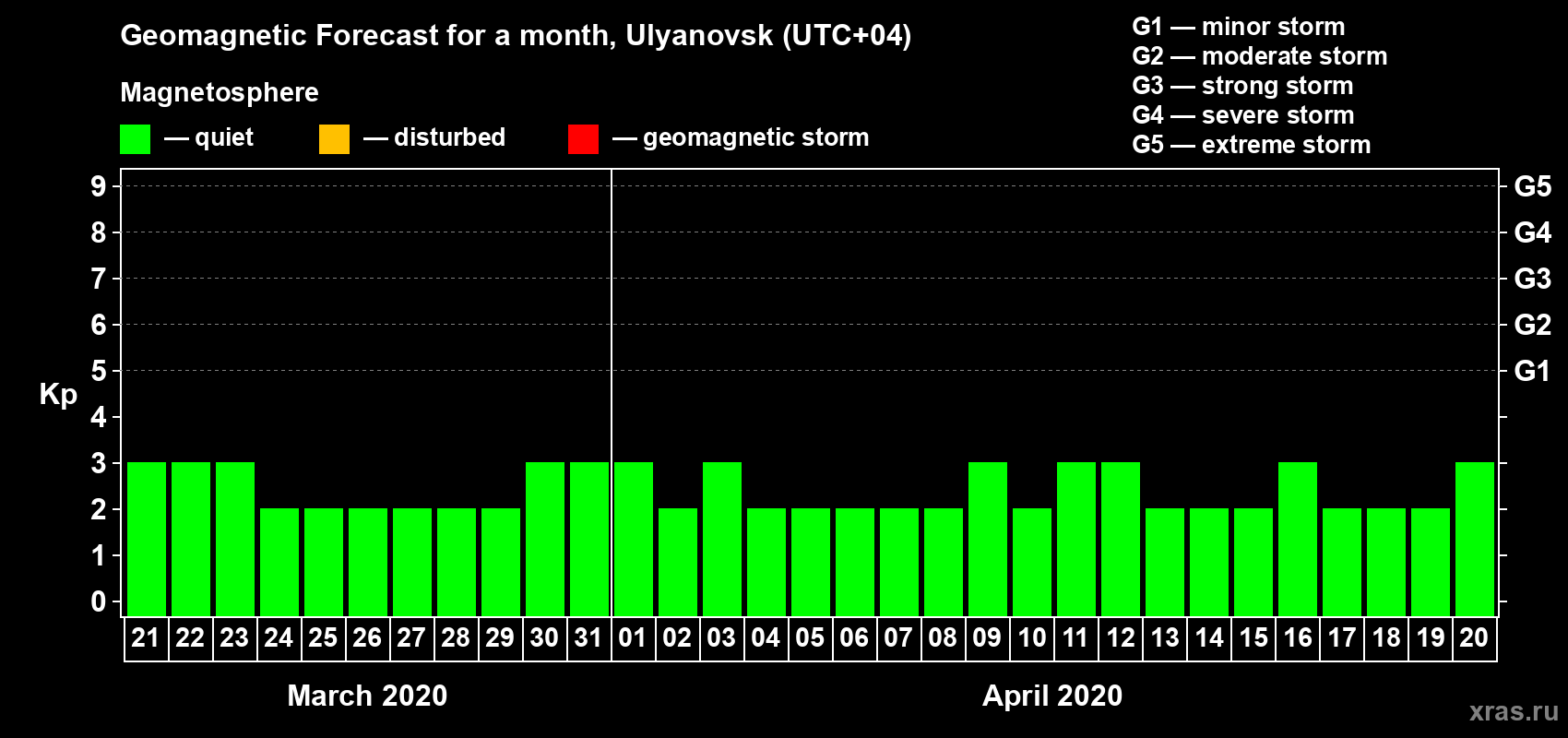The image size is (1568, 738).
Task: Click the date cell 10 in April
Action: [x=1032, y=638]
